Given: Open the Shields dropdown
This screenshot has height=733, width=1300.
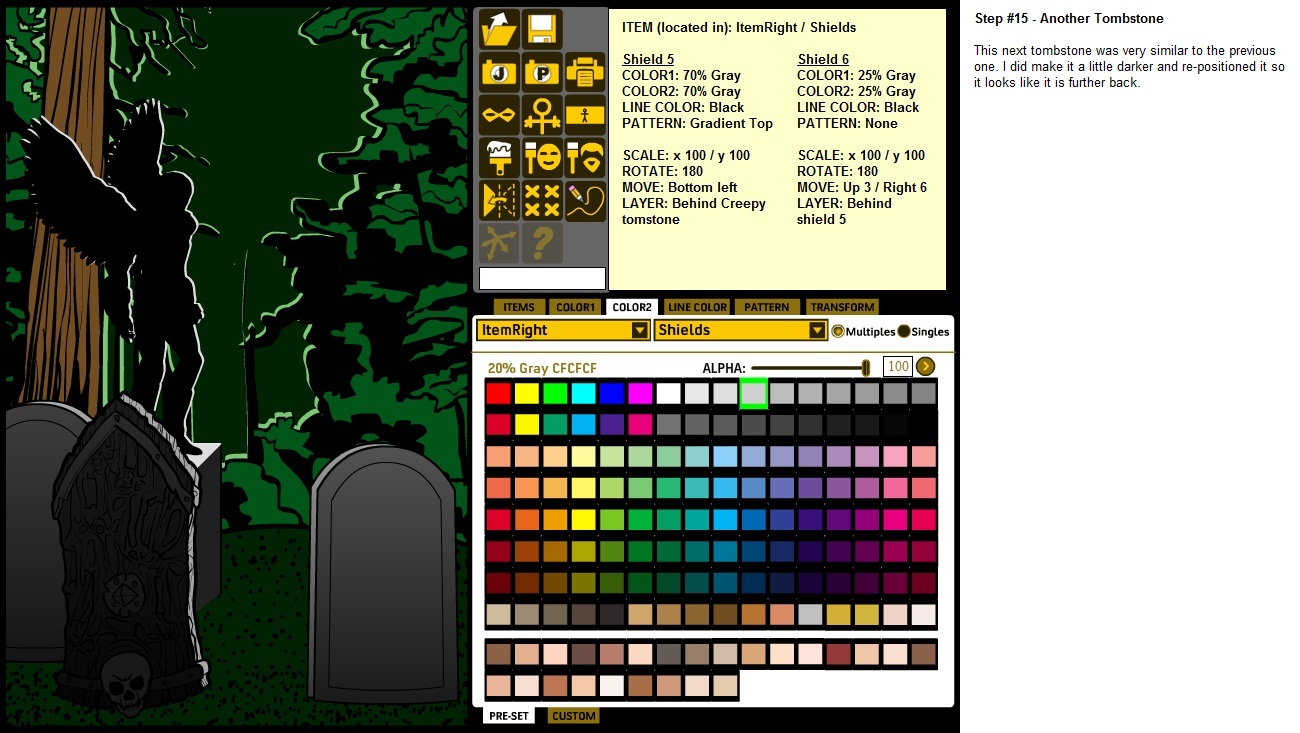Looking at the screenshot, I should 741,330.
